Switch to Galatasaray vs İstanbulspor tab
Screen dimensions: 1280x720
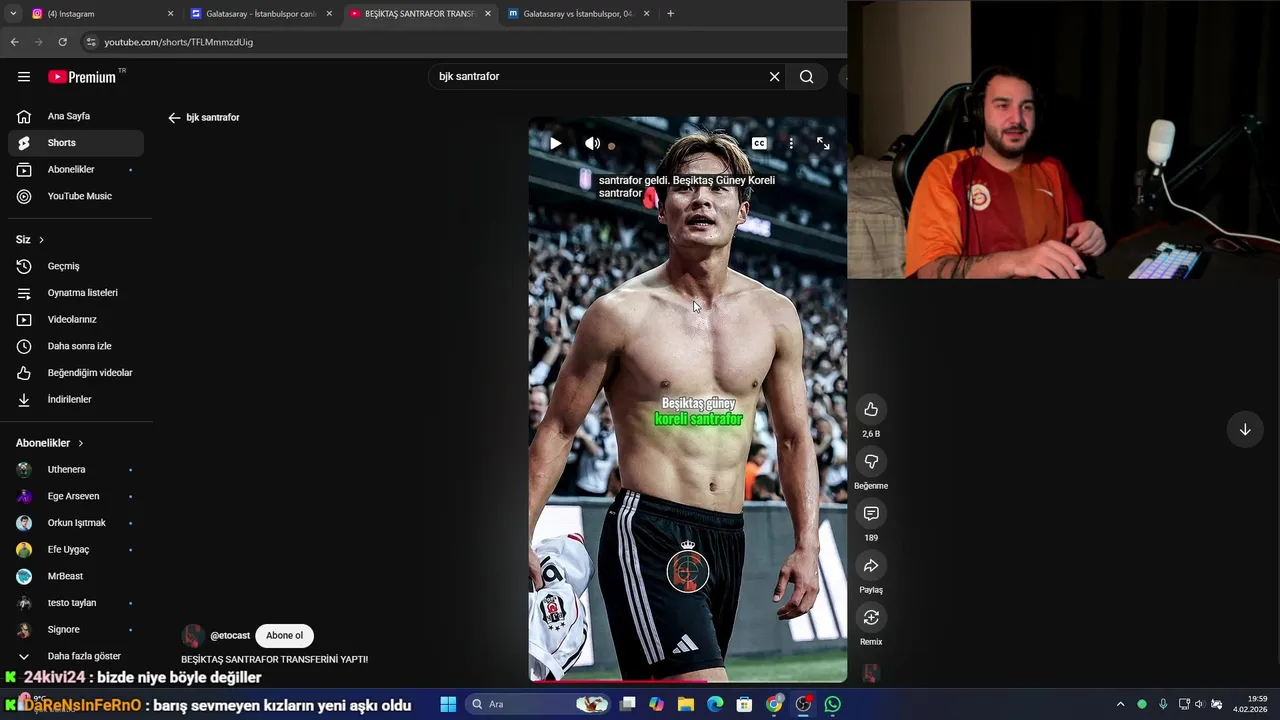[x=579, y=14]
